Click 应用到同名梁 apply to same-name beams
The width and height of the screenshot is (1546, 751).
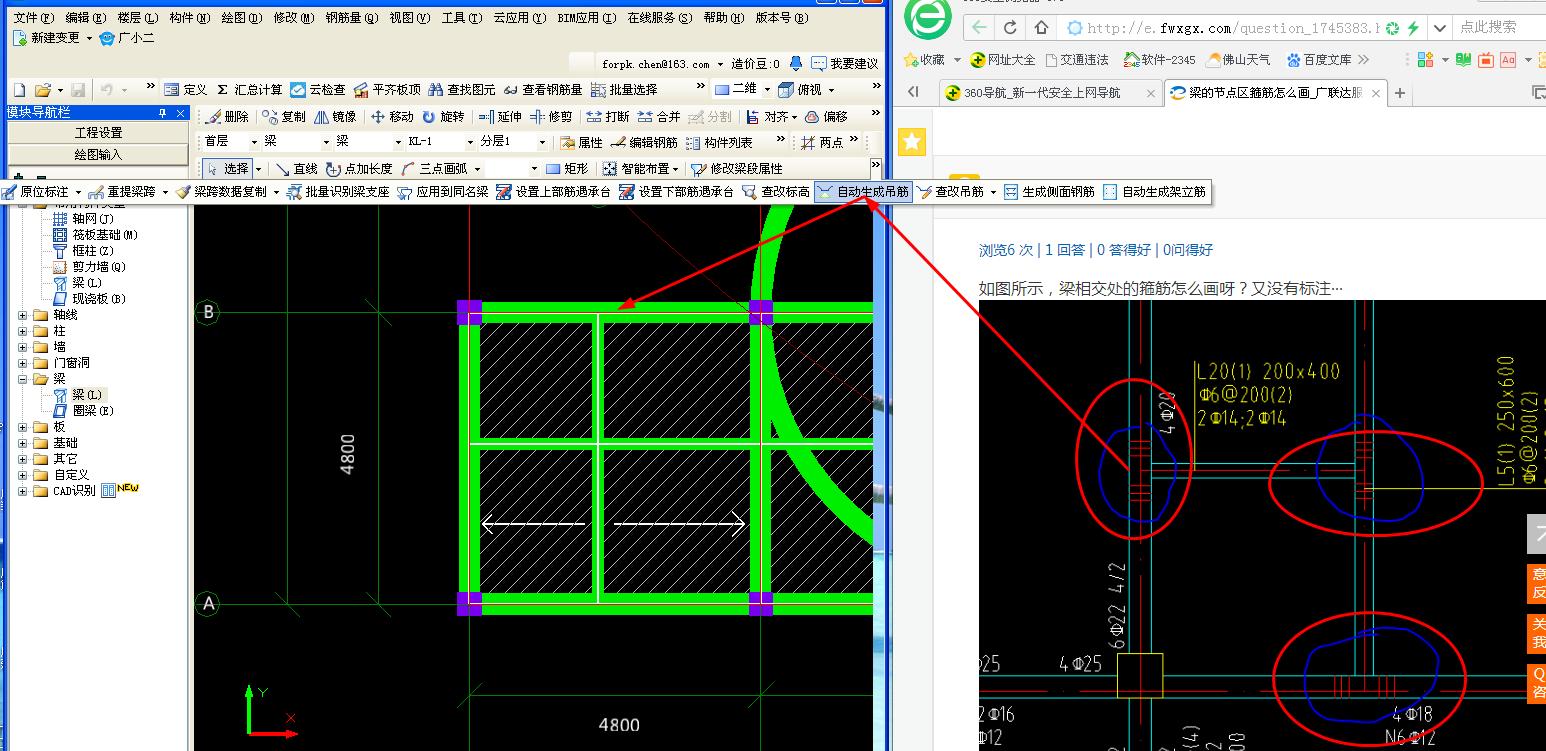point(443,191)
